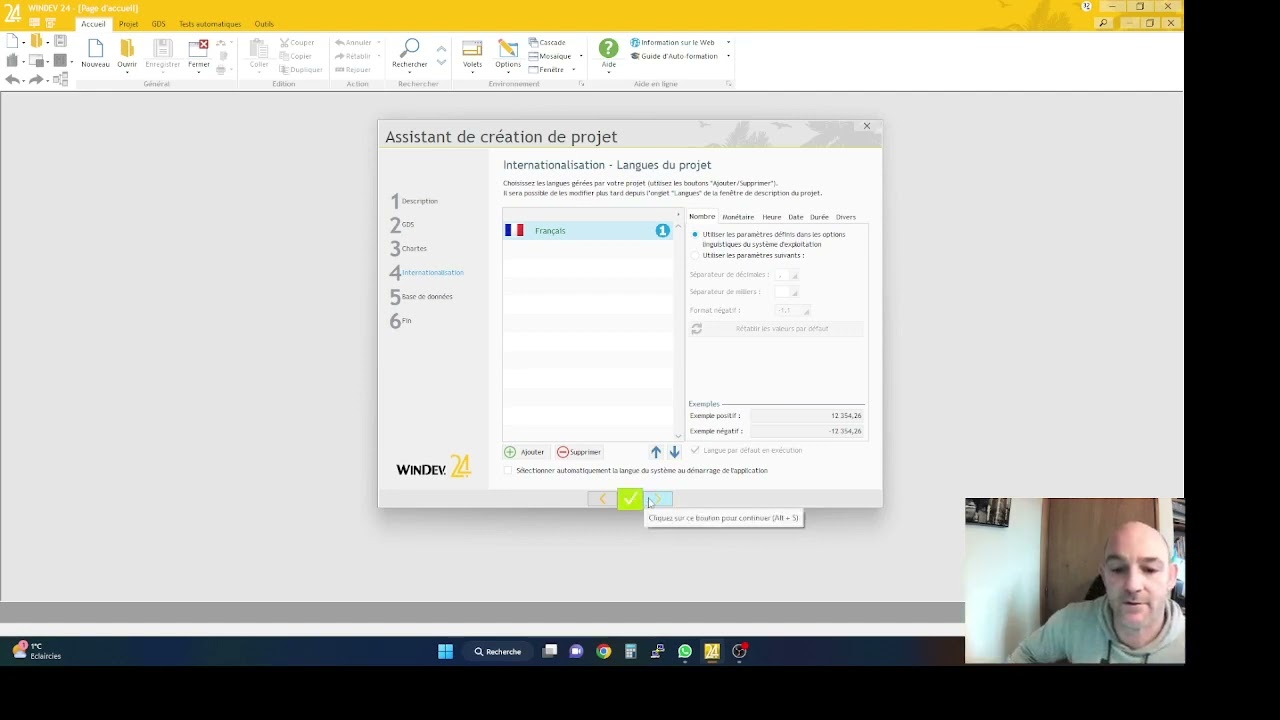The height and width of the screenshot is (720, 1280).
Task: Click the Copier item in Edition group
Action: pos(296,56)
